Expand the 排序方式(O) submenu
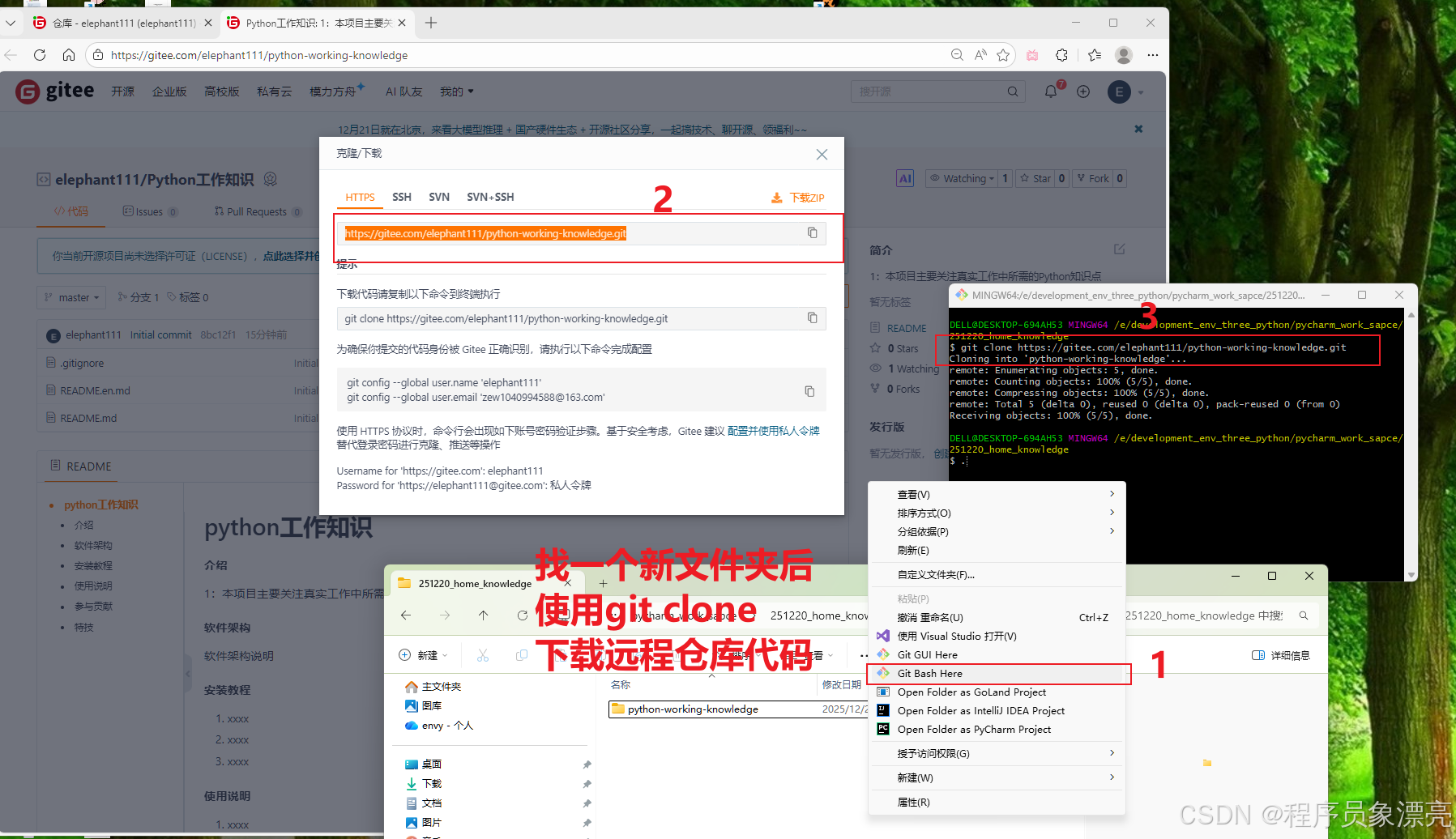The width and height of the screenshot is (1456, 839). pos(997,513)
